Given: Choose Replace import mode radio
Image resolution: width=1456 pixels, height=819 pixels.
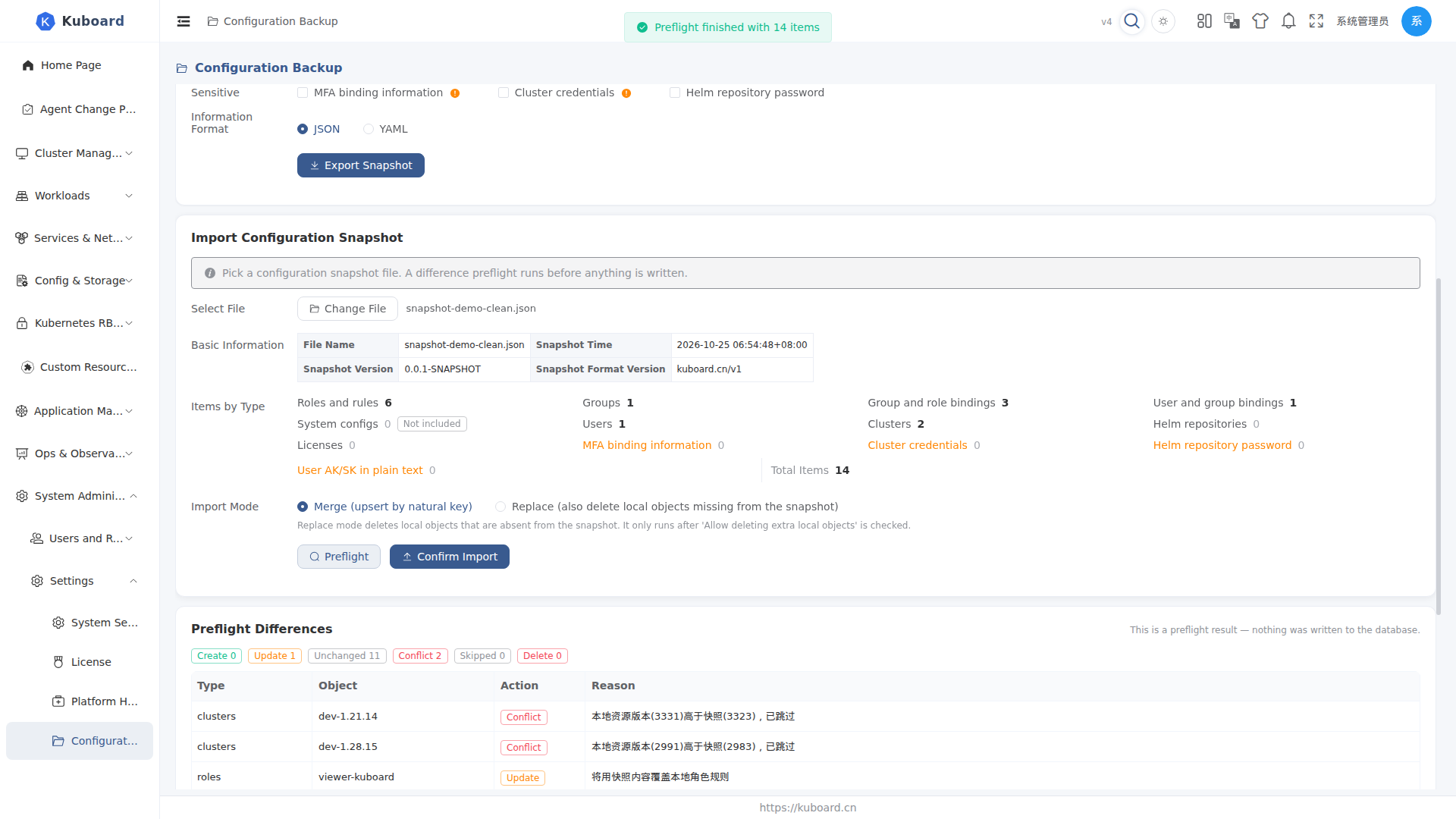Looking at the screenshot, I should coord(500,507).
